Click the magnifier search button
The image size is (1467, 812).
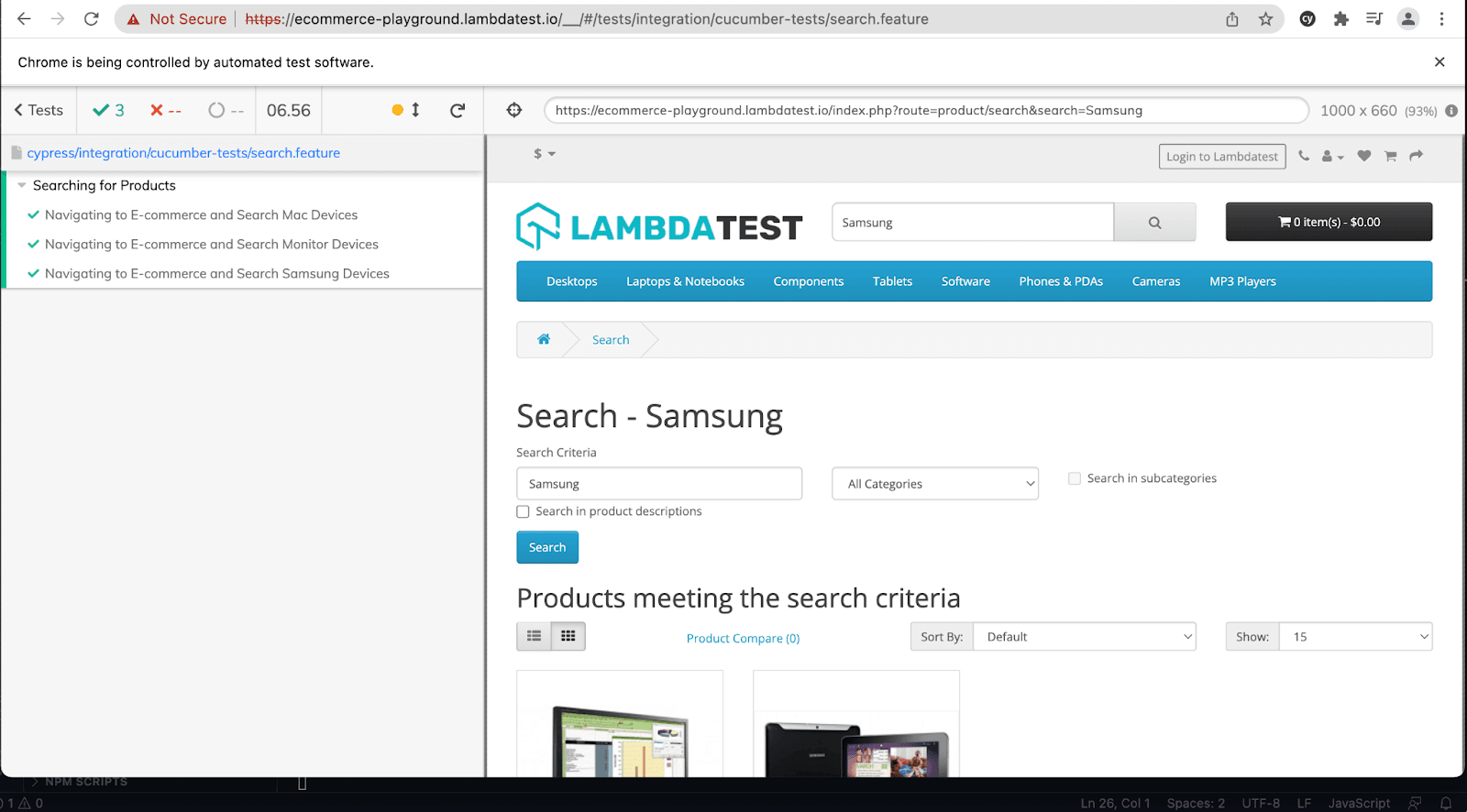[x=1155, y=223]
